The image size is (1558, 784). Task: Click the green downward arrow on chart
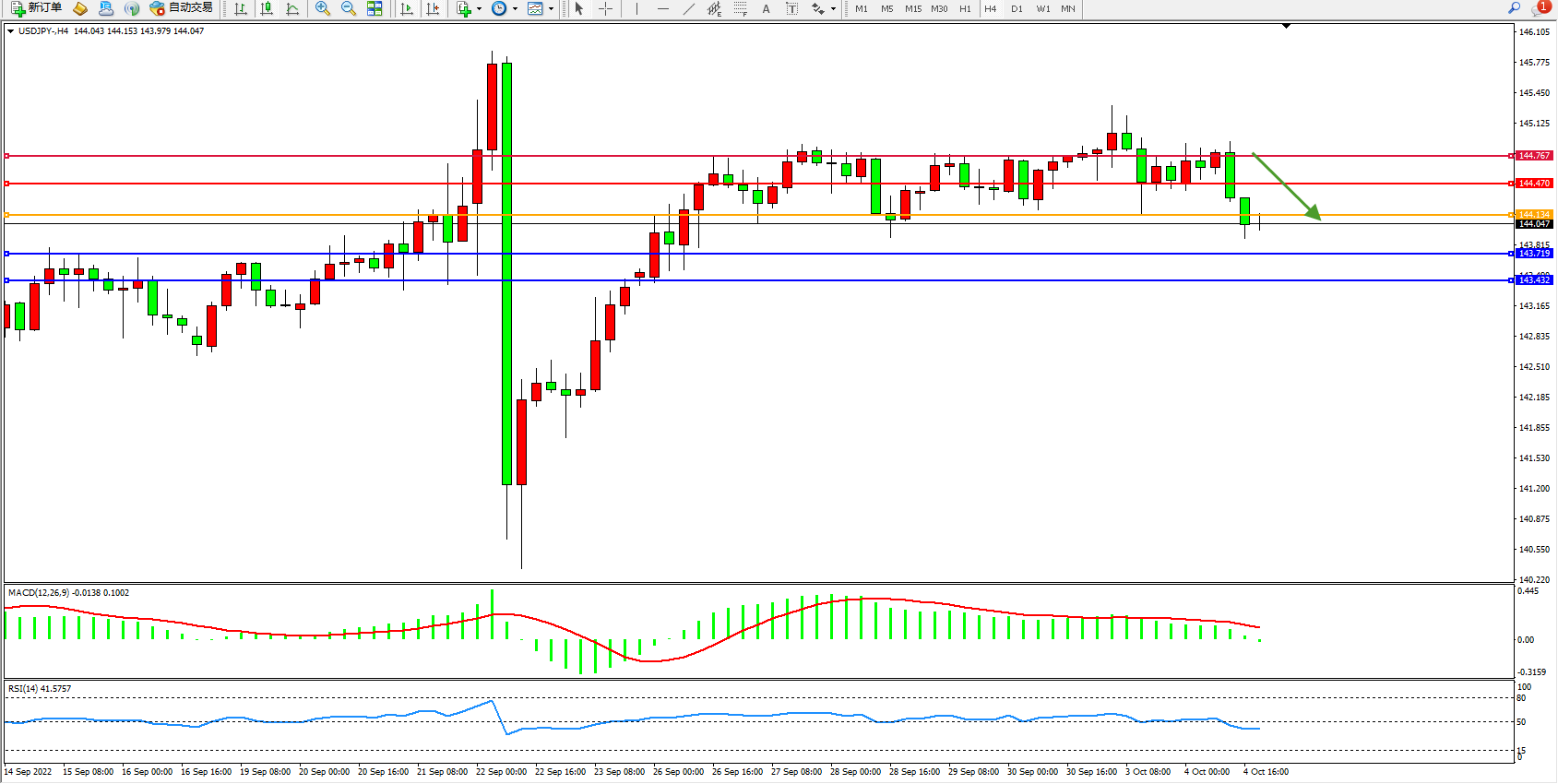click(x=1287, y=187)
